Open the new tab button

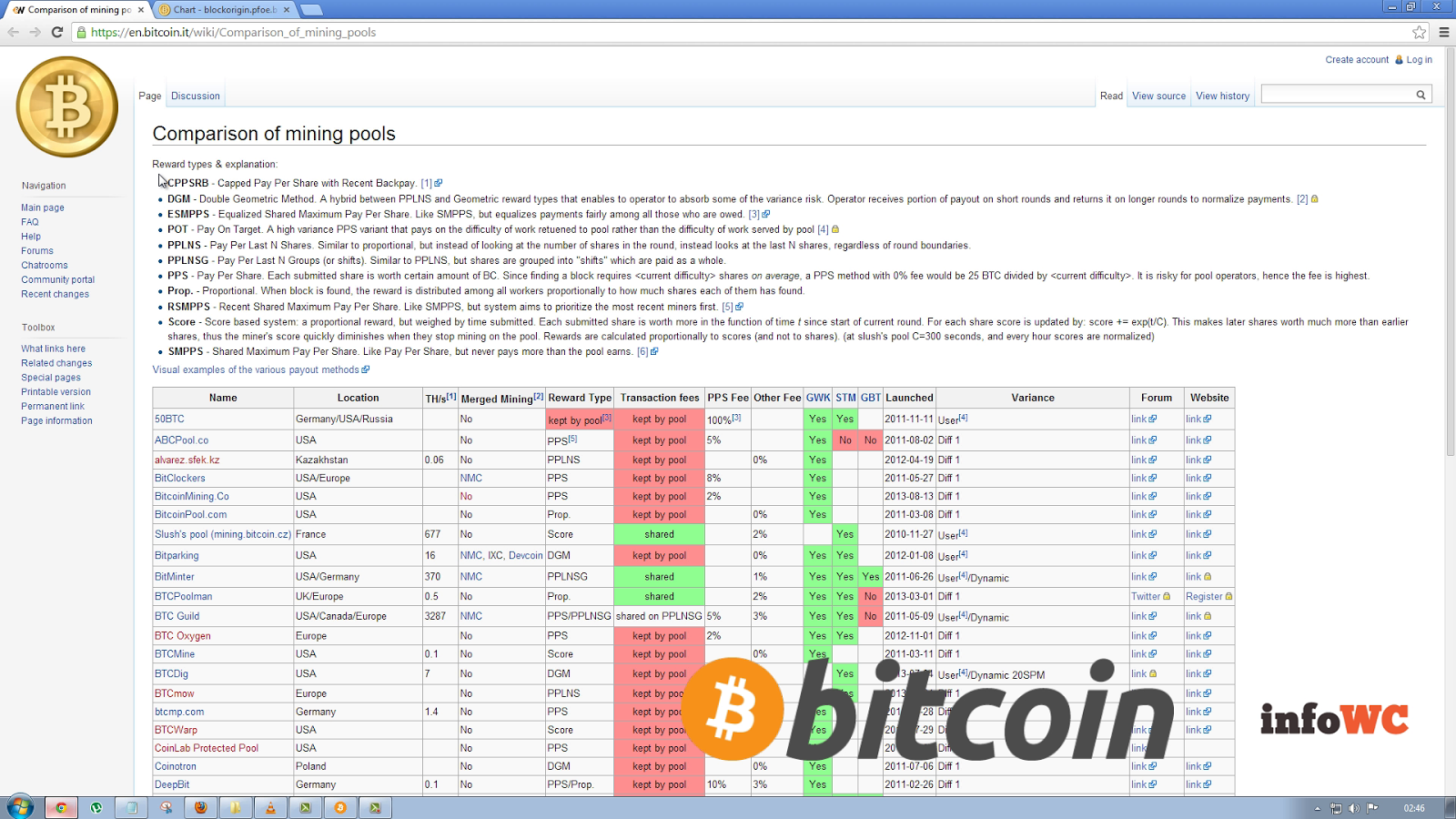(311, 10)
